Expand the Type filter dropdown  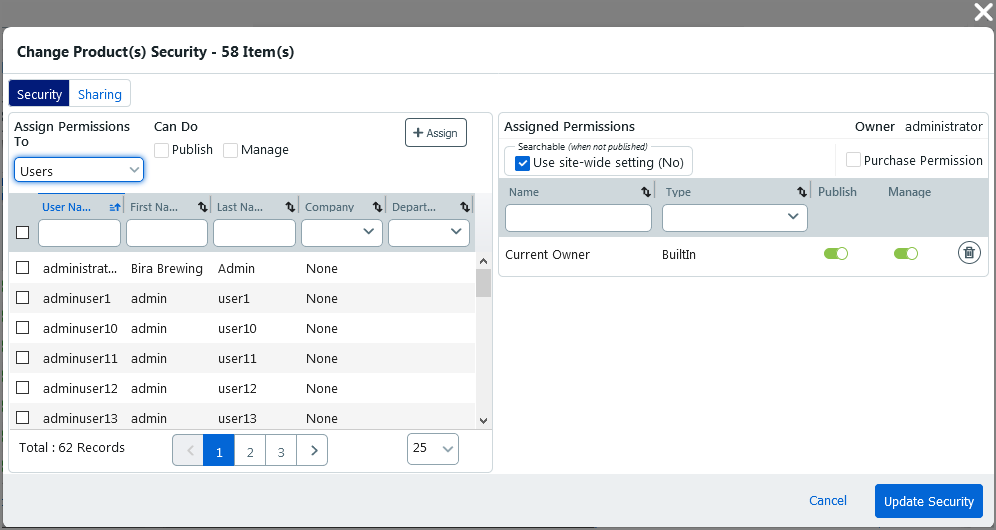[x=734, y=217]
